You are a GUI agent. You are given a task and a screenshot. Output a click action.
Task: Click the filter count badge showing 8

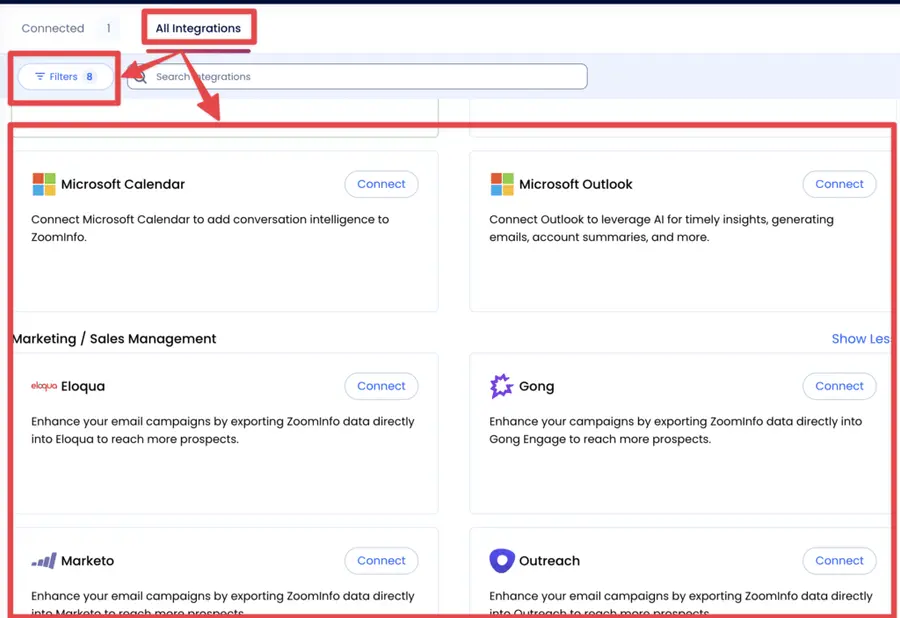[x=88, y=76]
